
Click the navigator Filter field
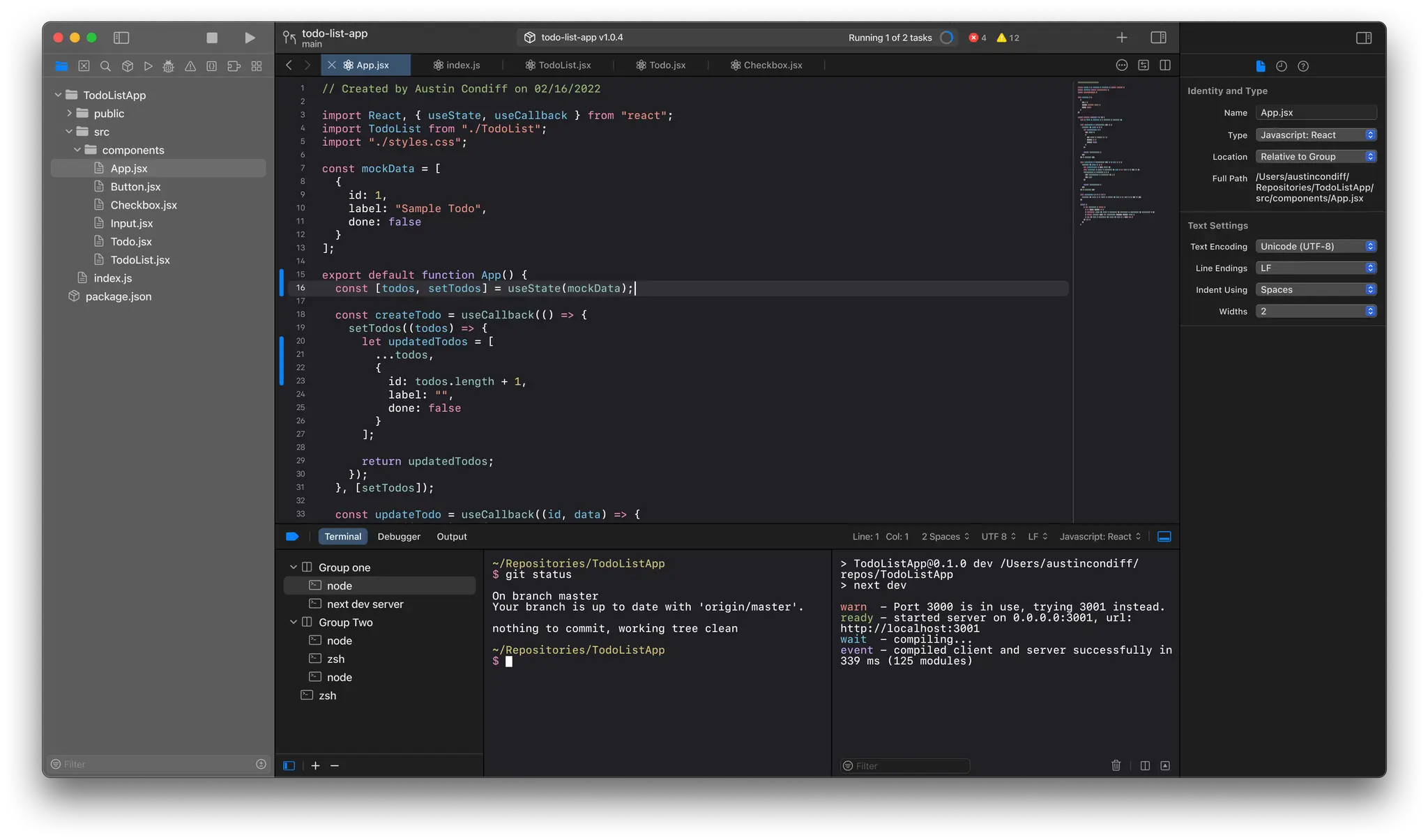[158, 764]
